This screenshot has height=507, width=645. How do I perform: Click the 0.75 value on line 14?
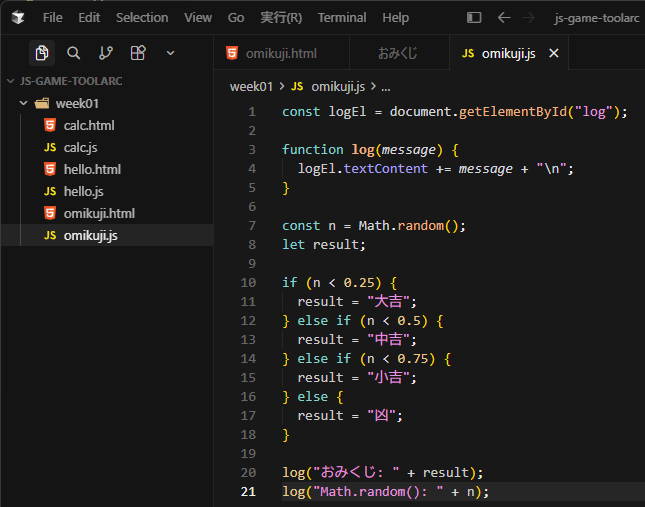[x=413, y=359]
